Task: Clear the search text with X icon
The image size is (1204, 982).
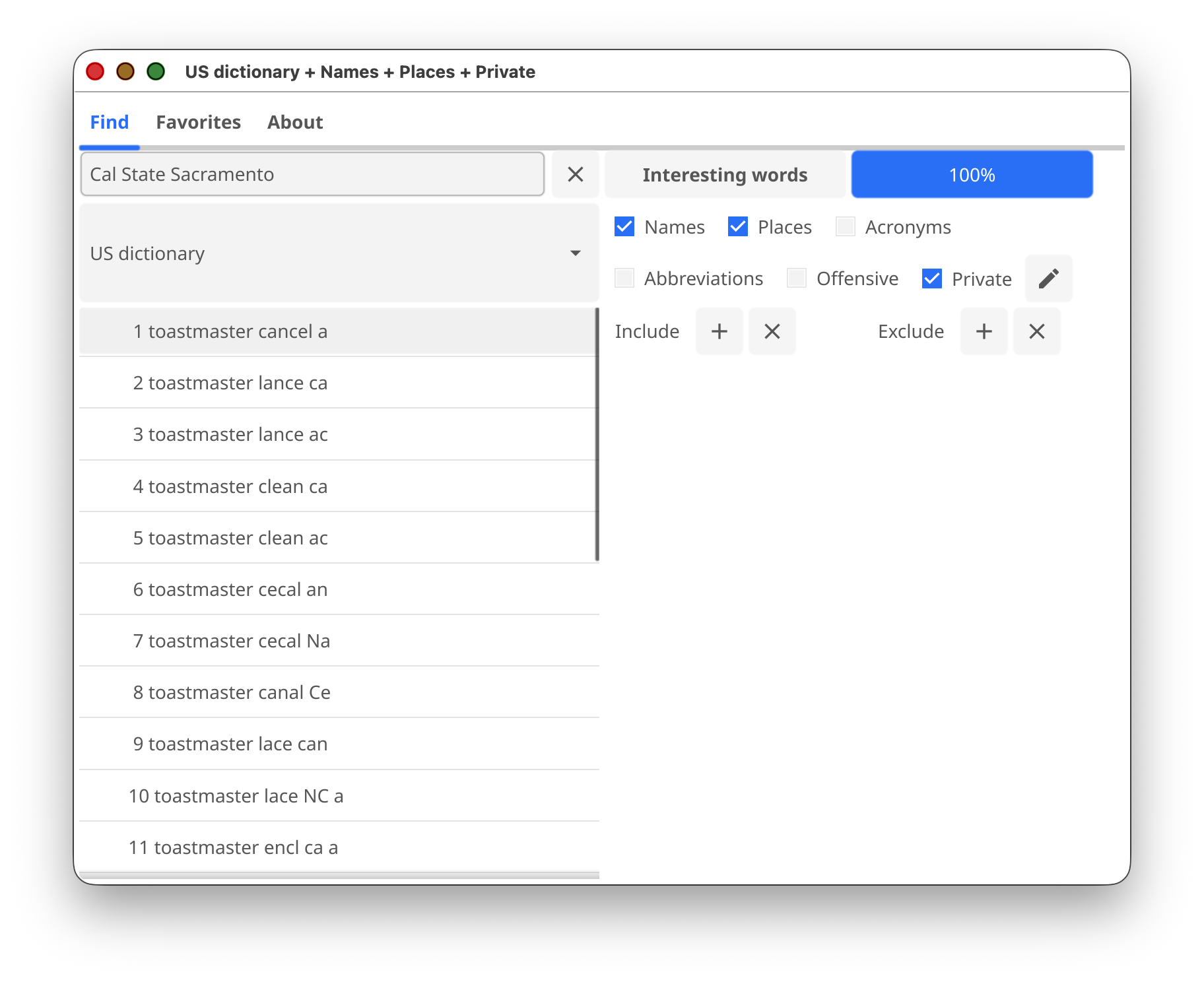Action: point(575,174)
